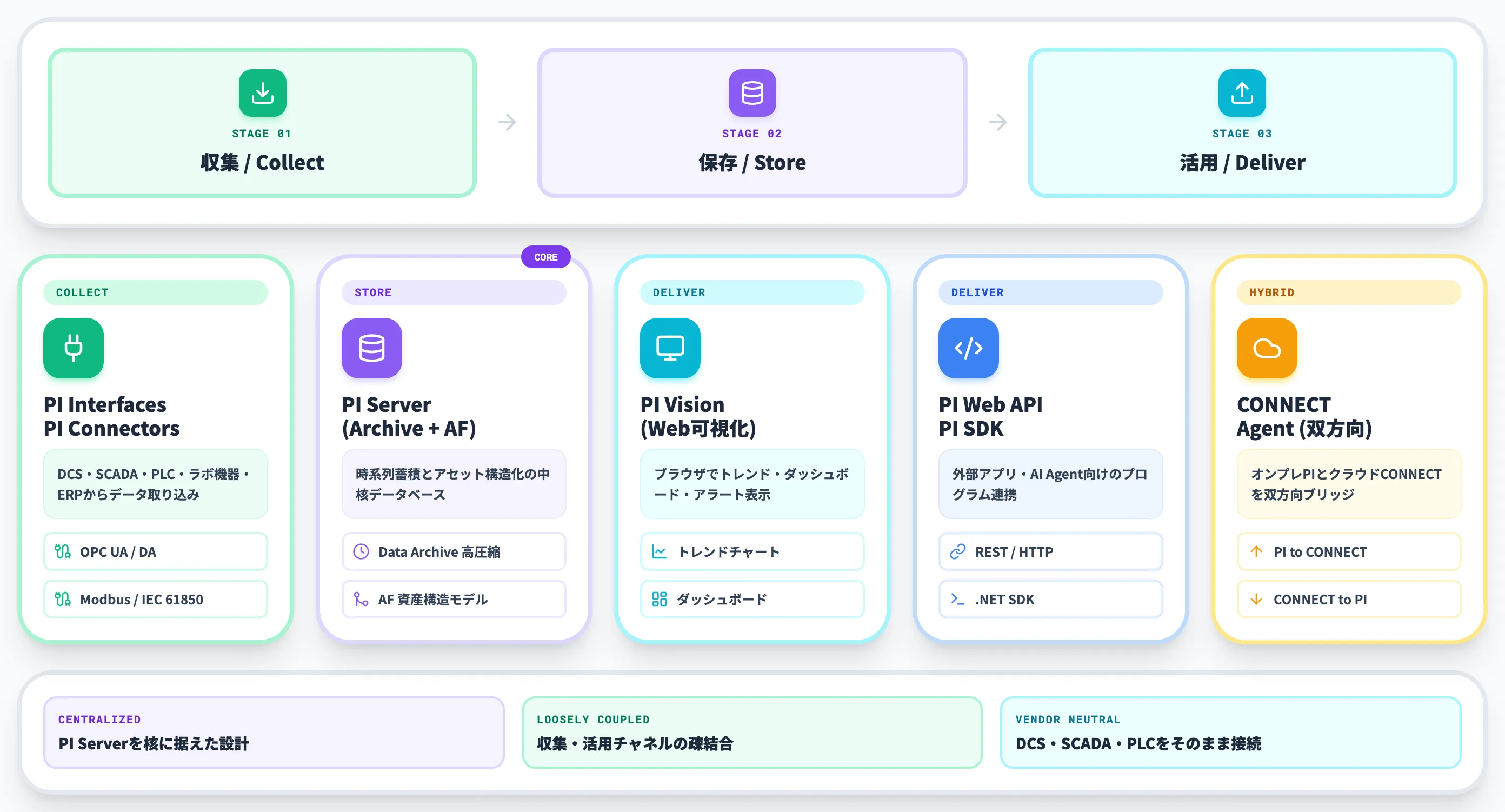Screen dimensions: 1505x812
Task: Click the ダッシュボード label
Action: 722,600
